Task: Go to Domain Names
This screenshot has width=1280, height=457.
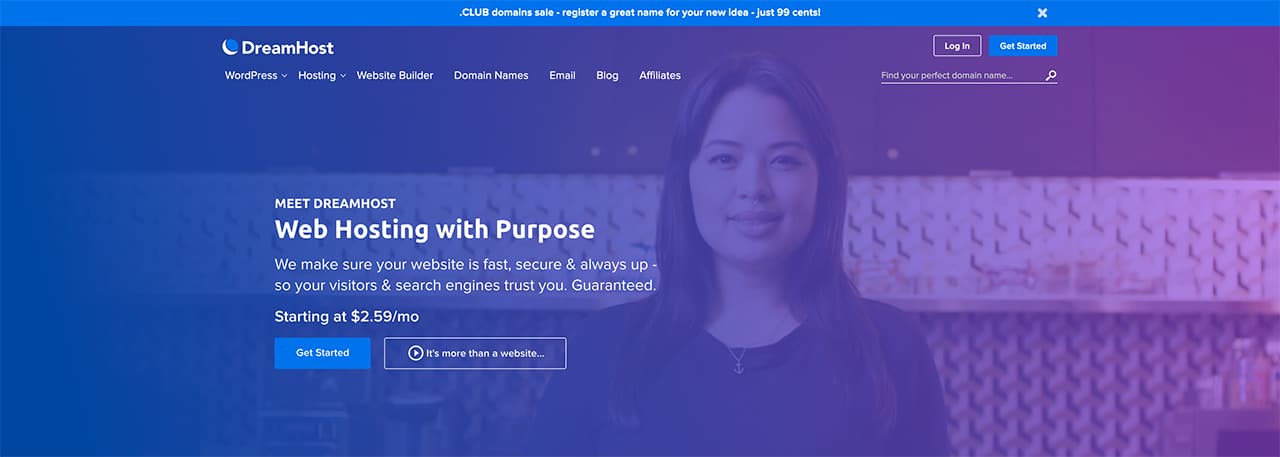Action: [491, 75]
